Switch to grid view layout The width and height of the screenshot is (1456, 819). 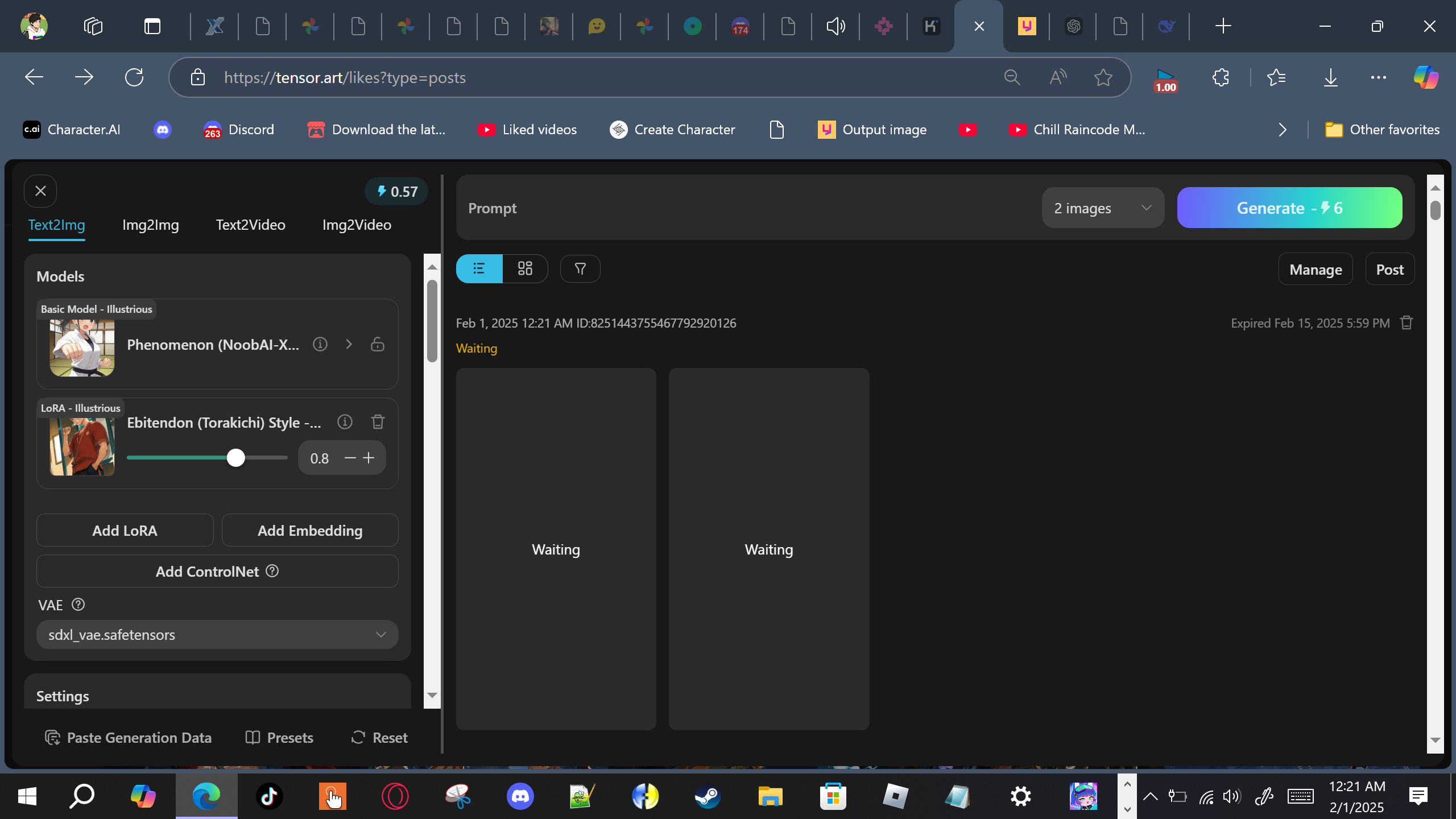525,268
